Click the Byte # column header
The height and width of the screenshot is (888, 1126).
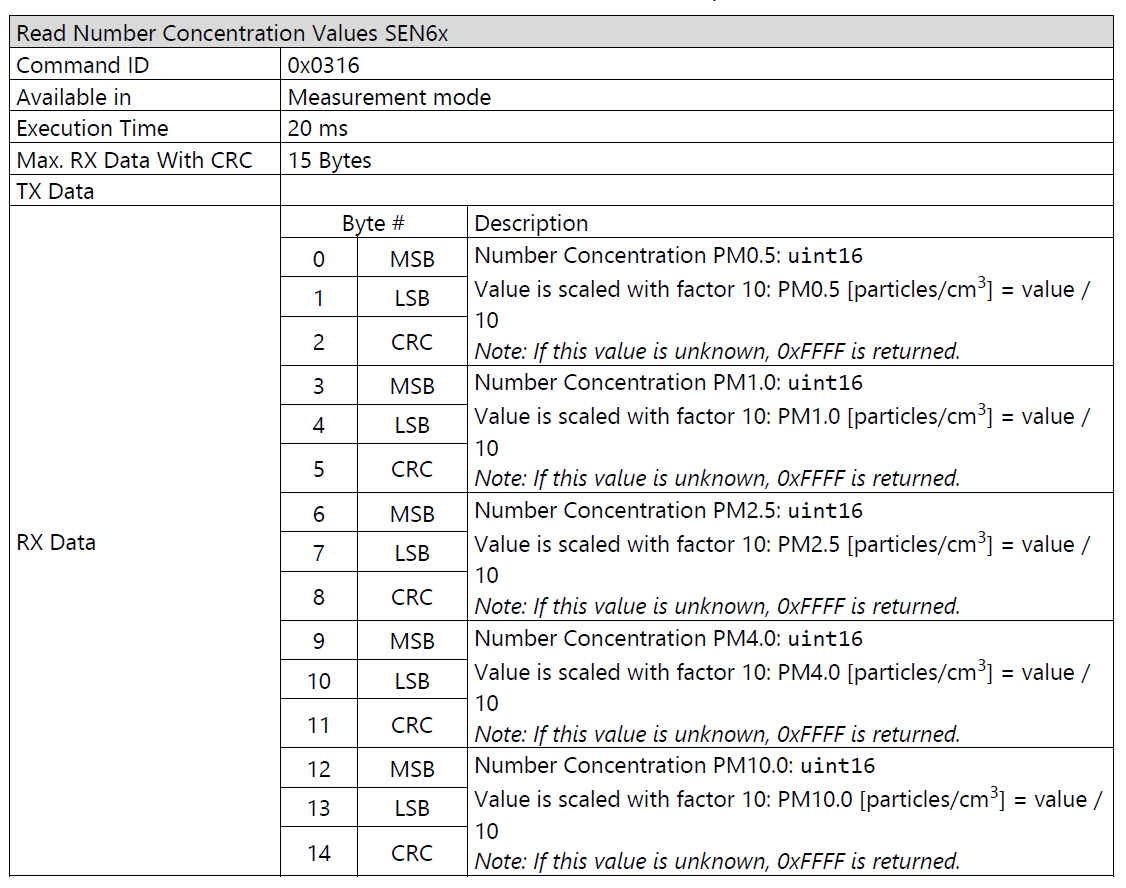point(373,223)
